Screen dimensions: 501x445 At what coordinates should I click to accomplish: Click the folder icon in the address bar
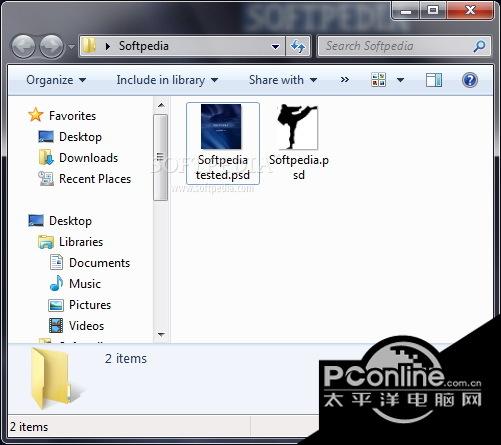click(x=89, y=46)
